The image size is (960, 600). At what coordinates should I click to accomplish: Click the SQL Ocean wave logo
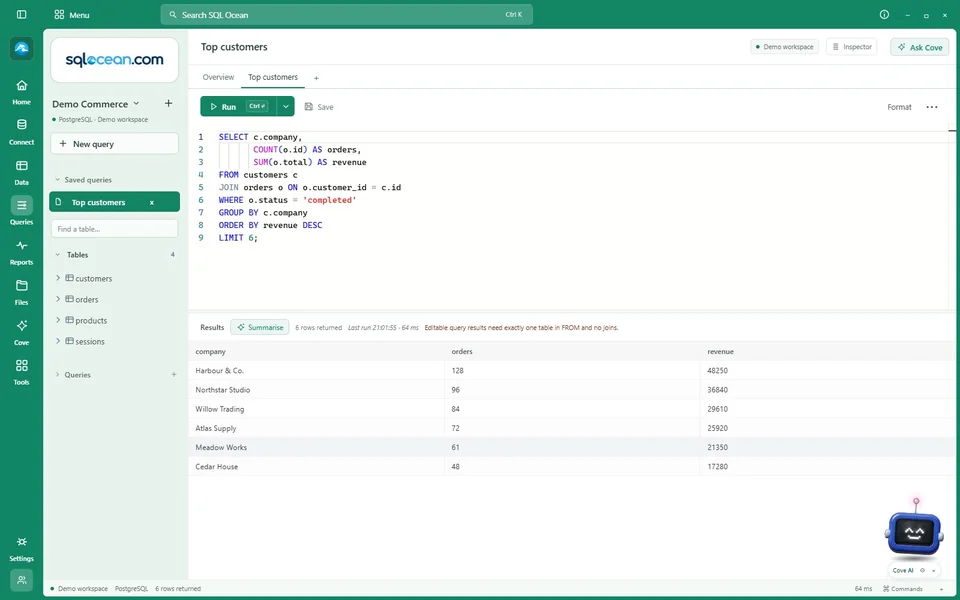pyautogui.click(x=21, y=49)
